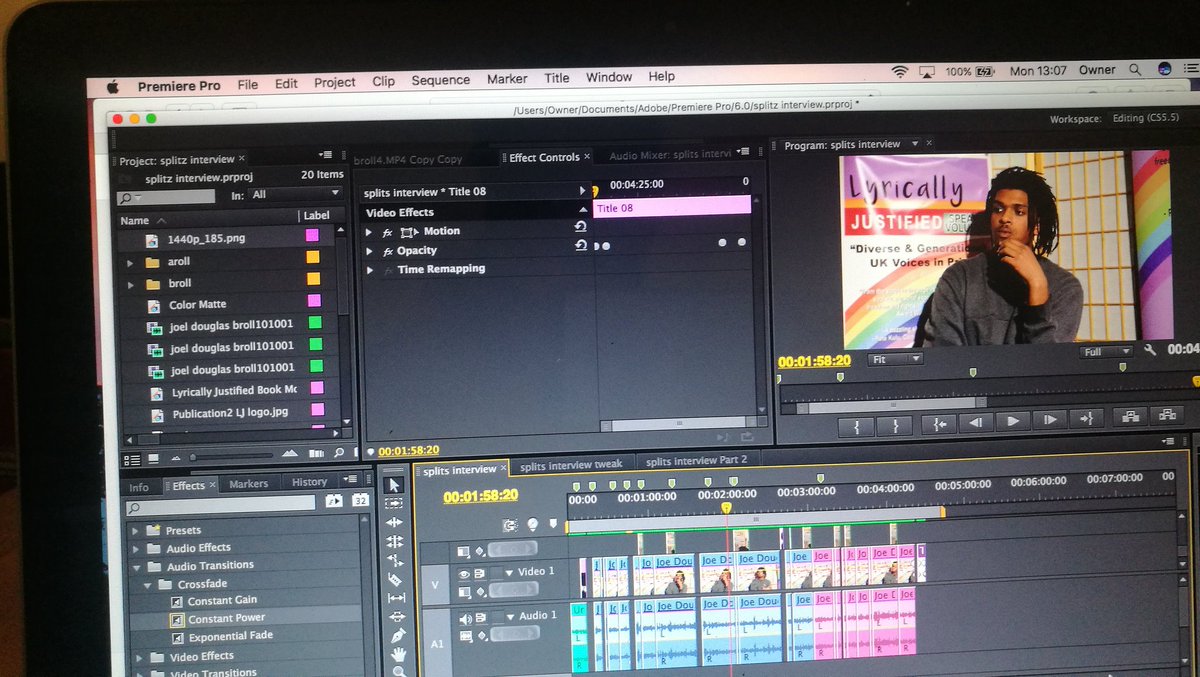Expand the Presets folder
This screenshot has width=1200, height=677.
[x=135, y=530]
